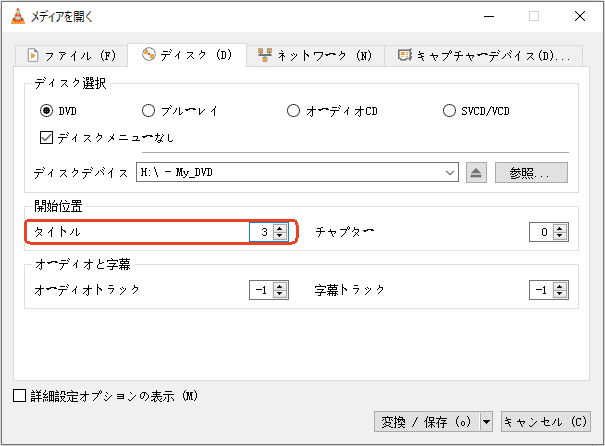Decrease the タイトル value with down arrow
Viewport: 605px width, 446px height.
coord(280,236)
